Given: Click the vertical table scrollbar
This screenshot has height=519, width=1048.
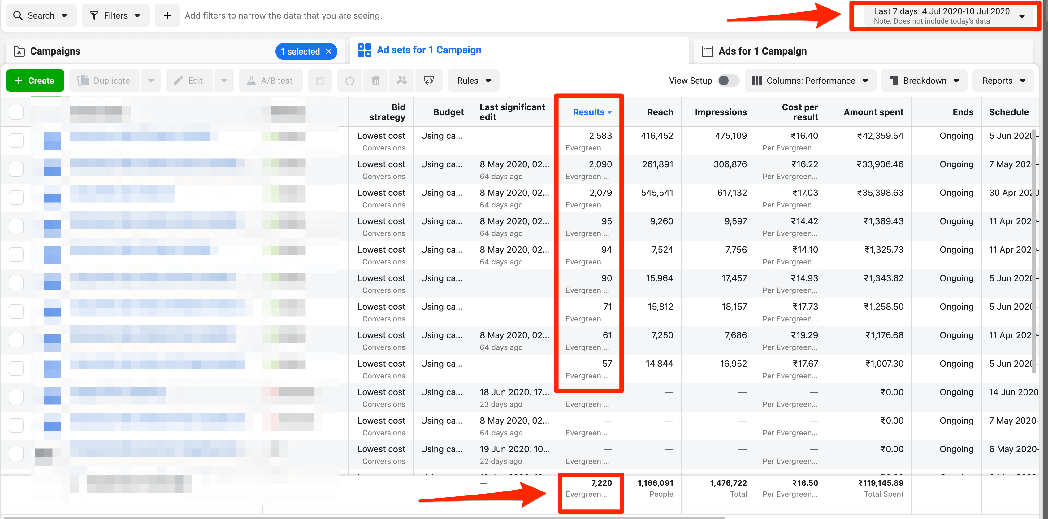Looking at the screenshot, I should point(1039,267).
